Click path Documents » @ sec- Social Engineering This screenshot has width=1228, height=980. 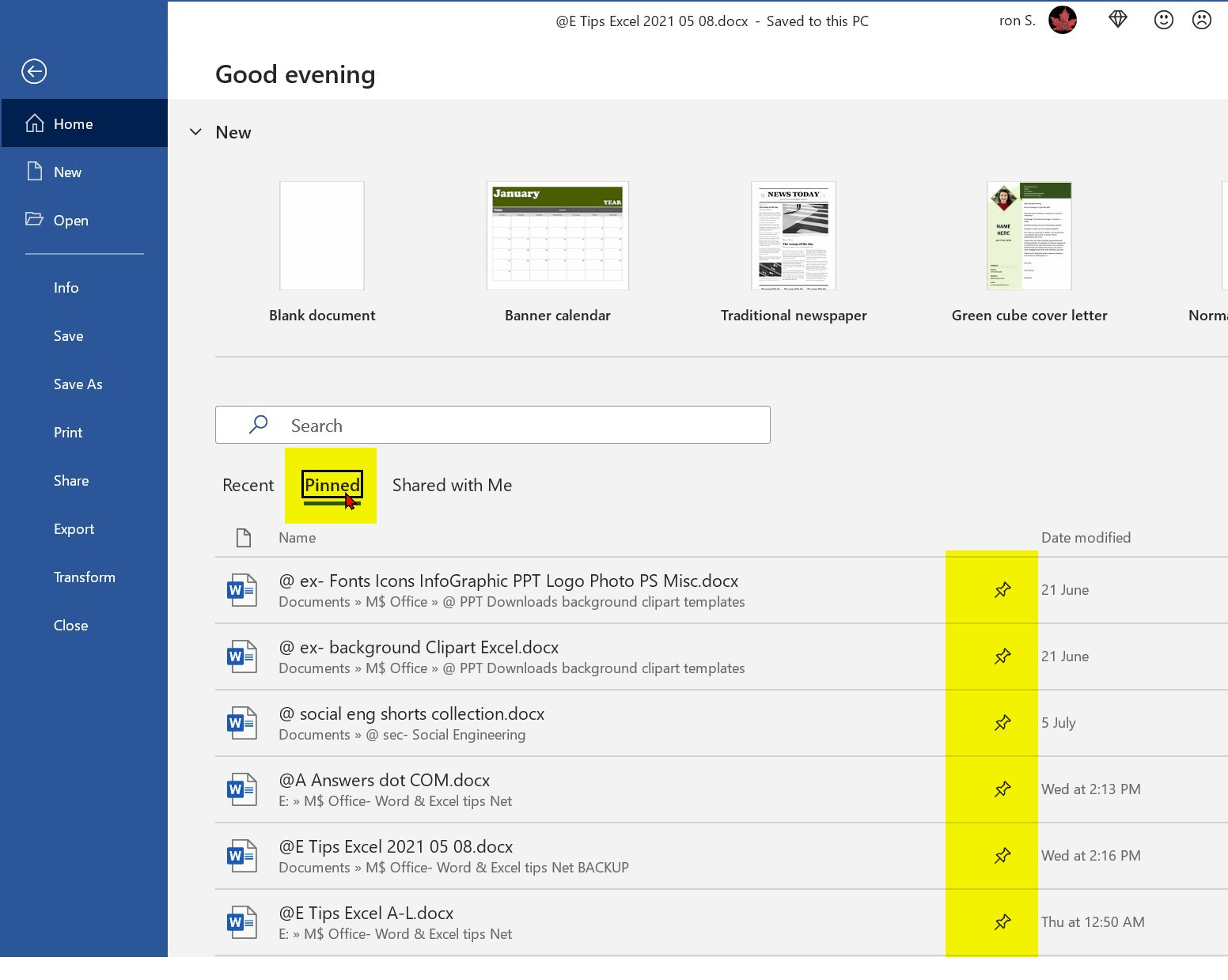point(402,735)
